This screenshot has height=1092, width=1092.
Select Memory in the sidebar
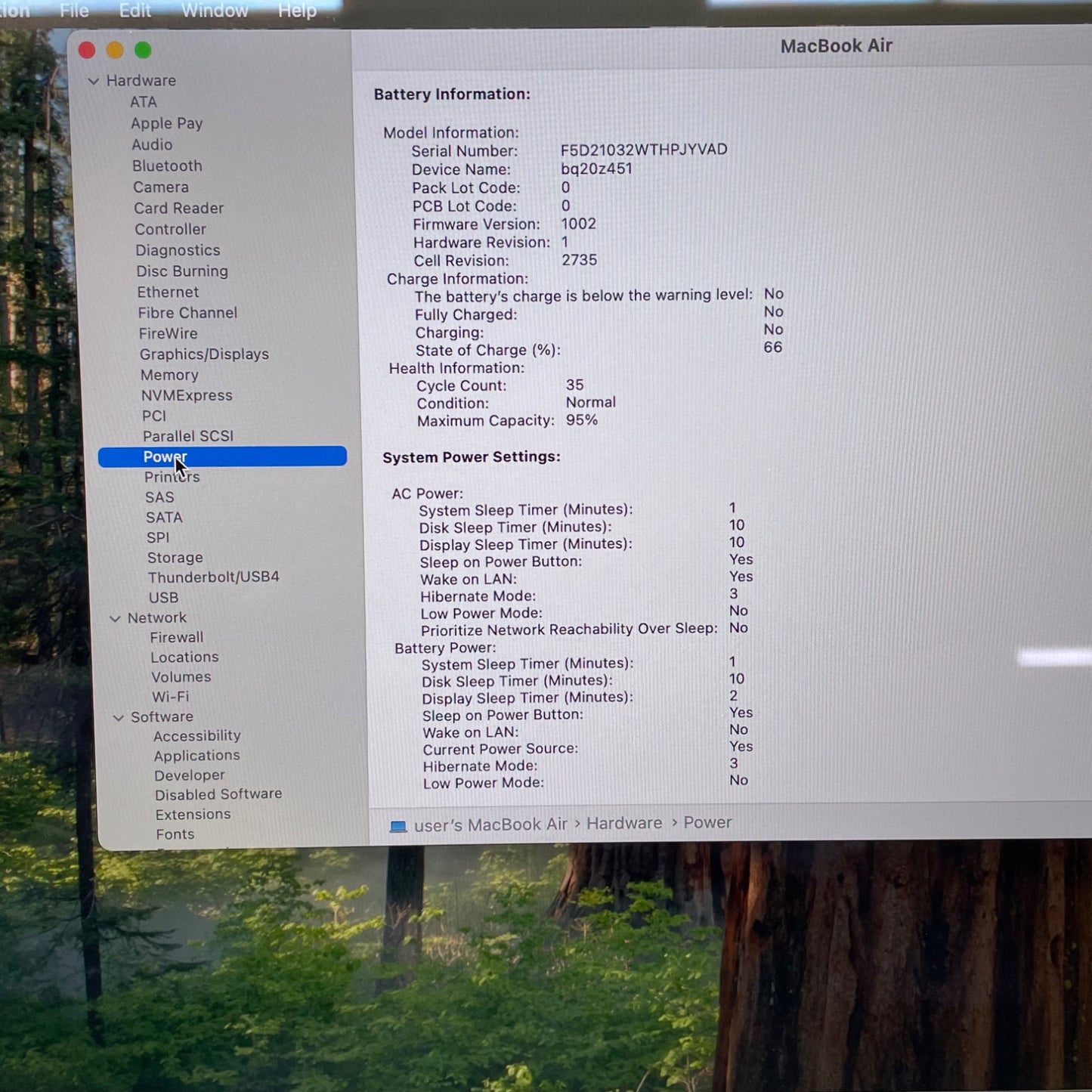point(169,375)
